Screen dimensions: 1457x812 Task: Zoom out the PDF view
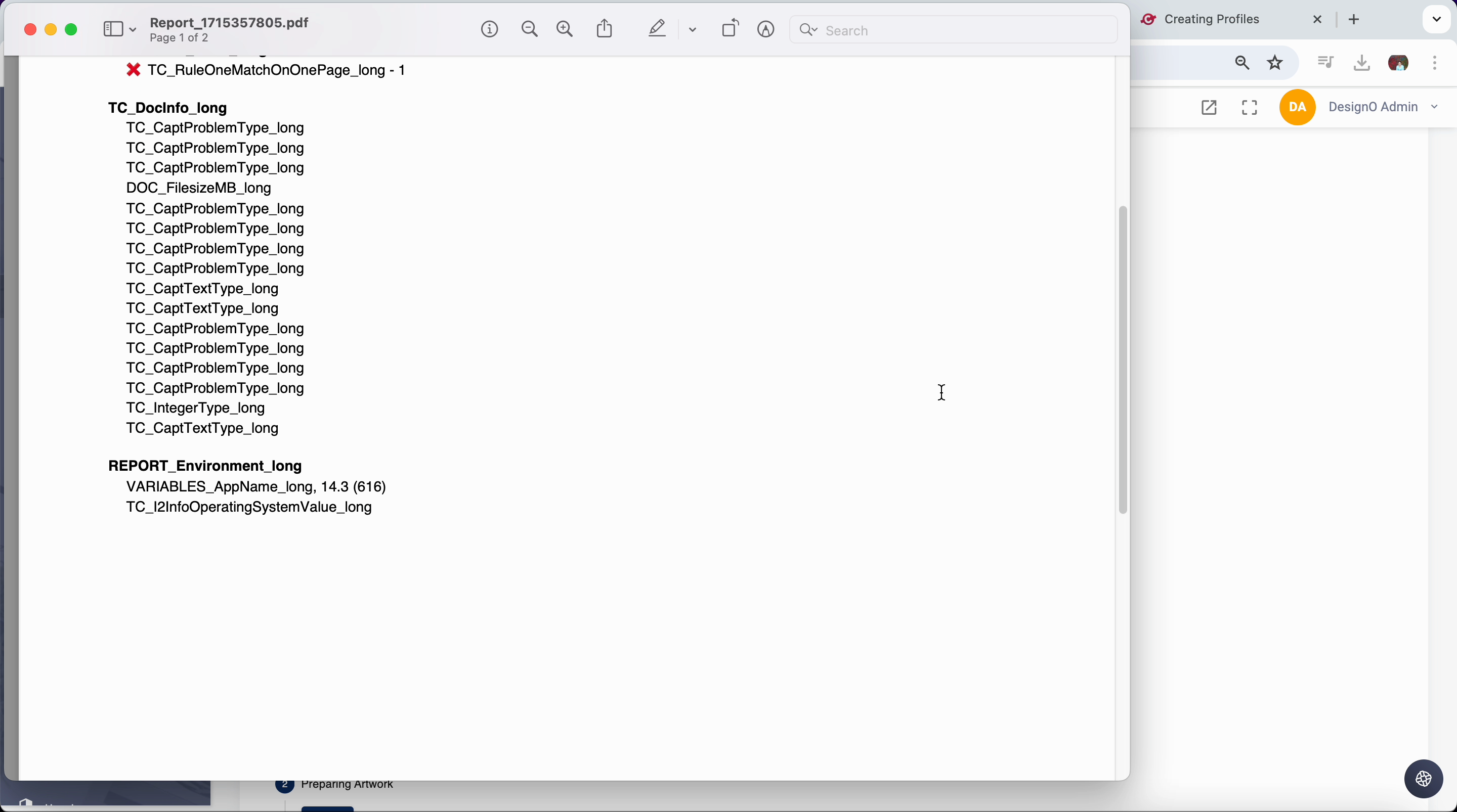coord(529,29)
